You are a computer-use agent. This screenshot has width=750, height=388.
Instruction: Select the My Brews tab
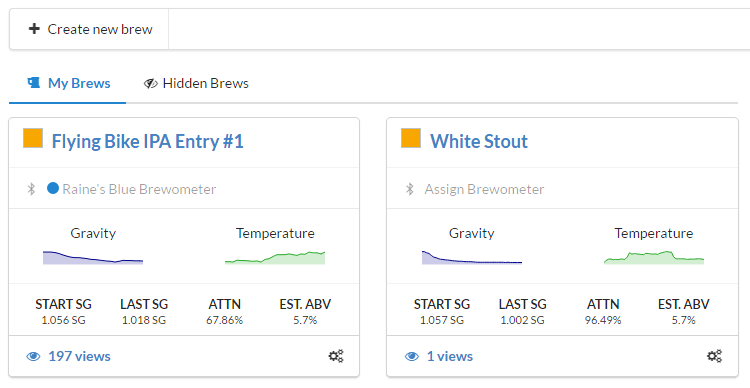(67, 83)
